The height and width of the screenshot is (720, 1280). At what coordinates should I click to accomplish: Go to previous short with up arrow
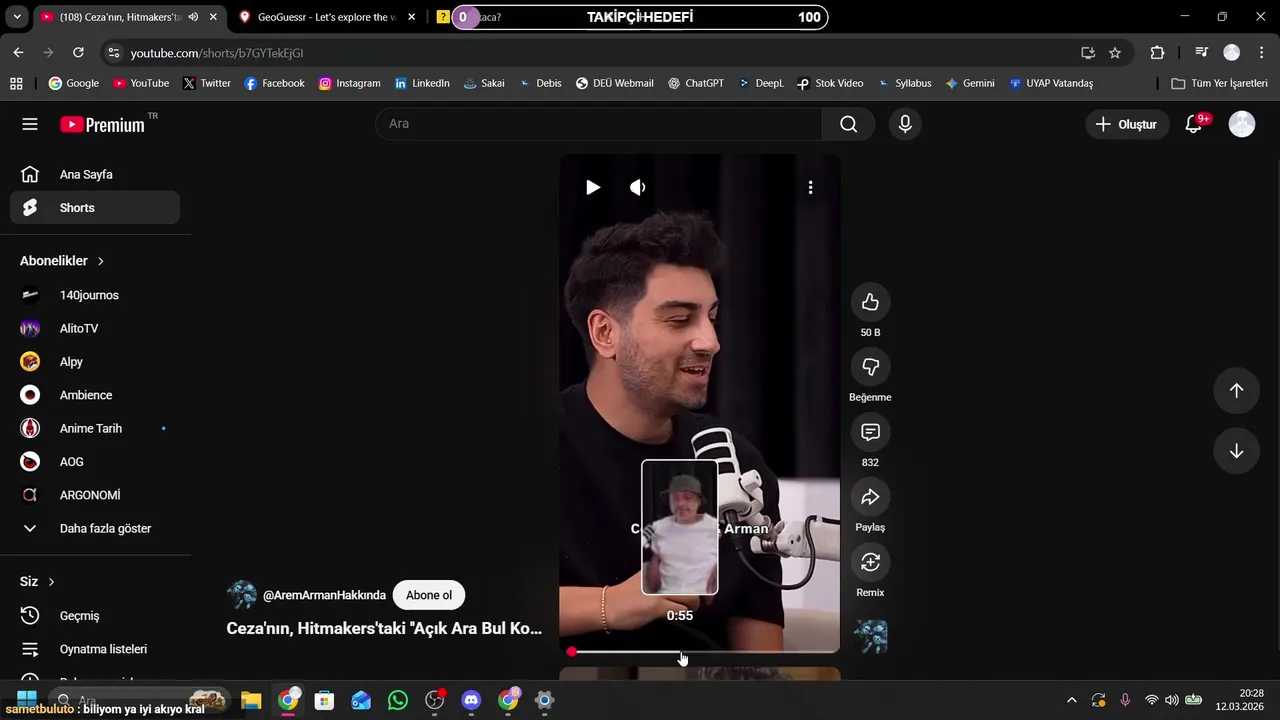(1236, 391)
